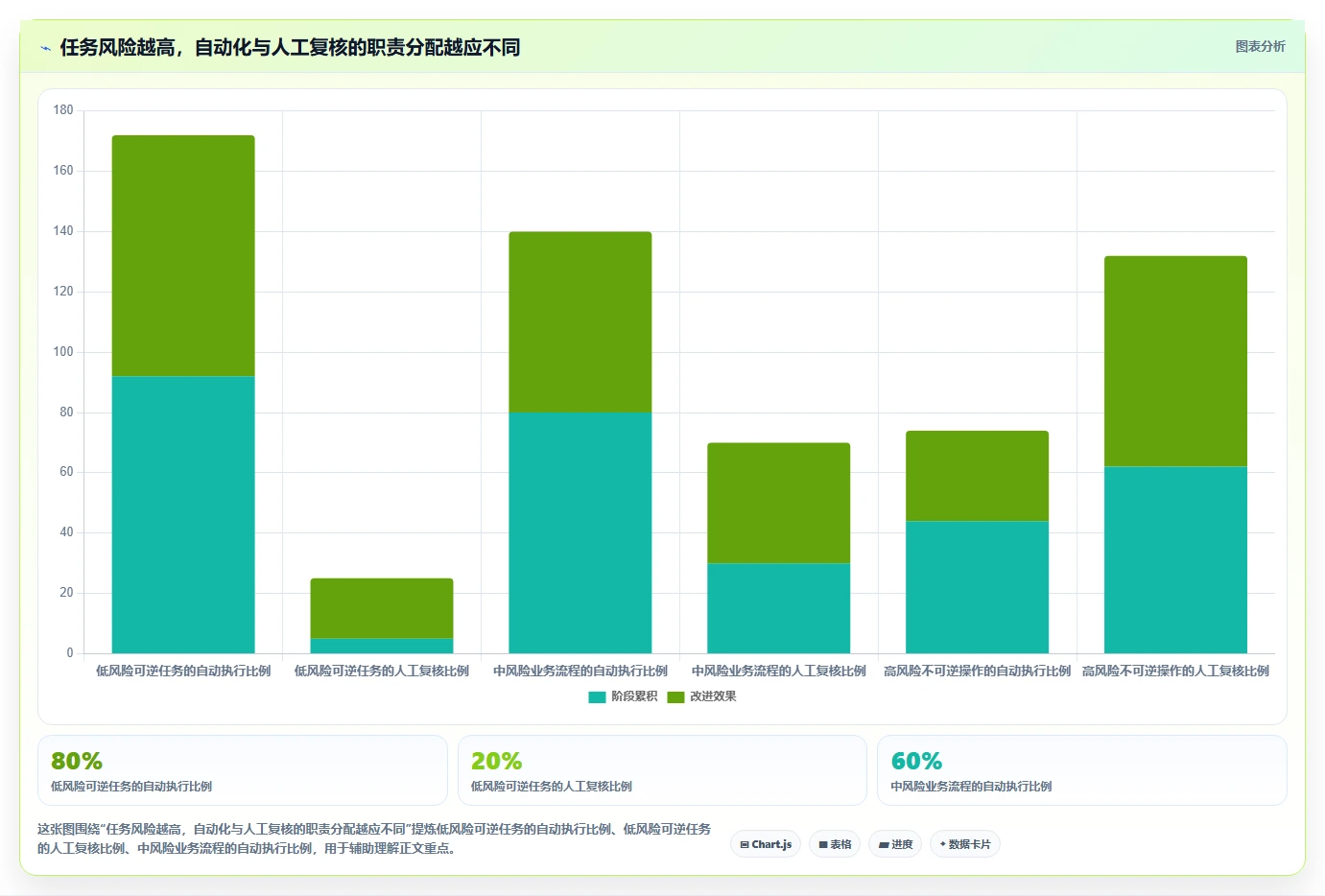This screenshot has height=896, width=1325.
Task: Click the small blue icon before the chart title
Action: 45,48
